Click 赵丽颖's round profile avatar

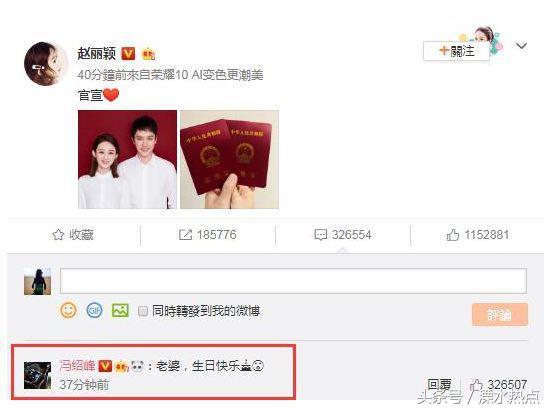pos(46,64)
